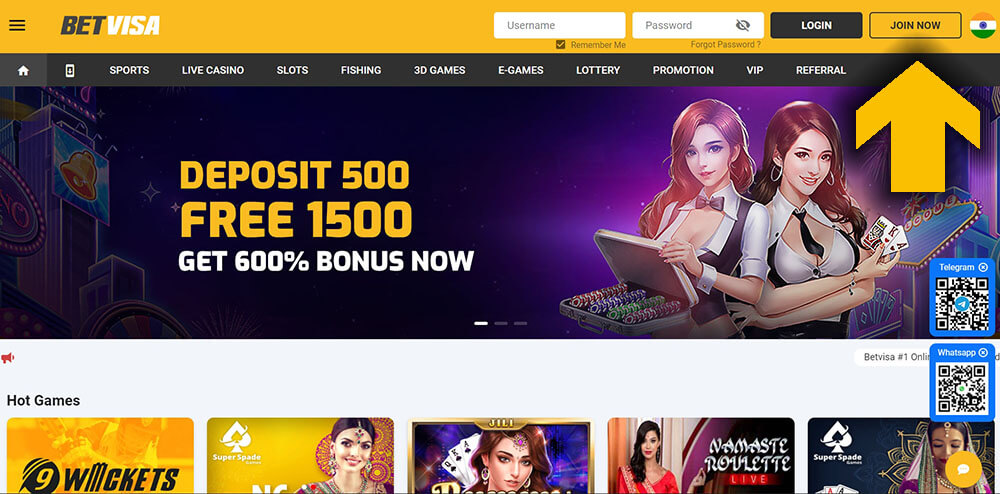
Task: Show password with the eye icon
Action: click(x=742, y=25)
